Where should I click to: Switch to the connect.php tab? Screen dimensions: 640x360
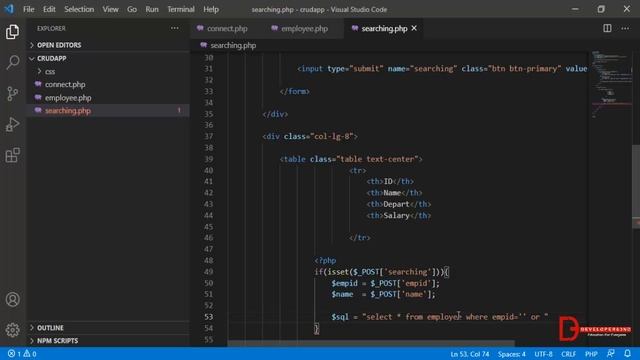(227, 28)
